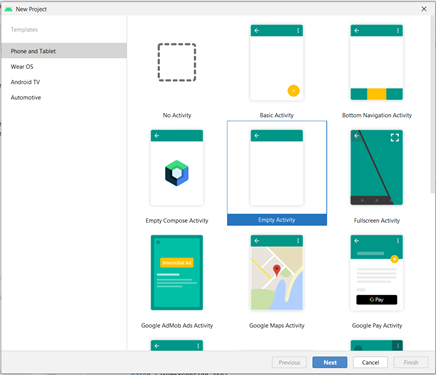This screenshot has width=436, height=375.
Task: Click the fullscreen expand icon in Fullscreen Activity
Action: [395, 138]
